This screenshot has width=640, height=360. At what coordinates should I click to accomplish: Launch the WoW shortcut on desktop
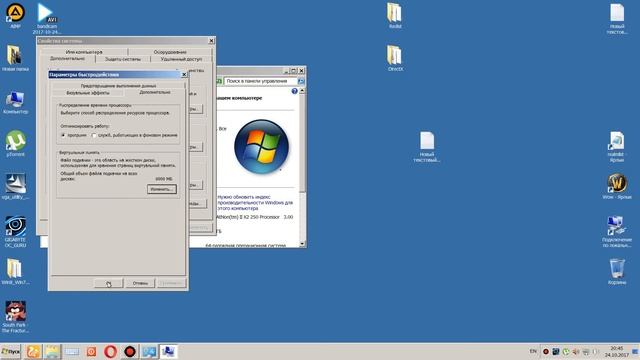tap(617, 186)
